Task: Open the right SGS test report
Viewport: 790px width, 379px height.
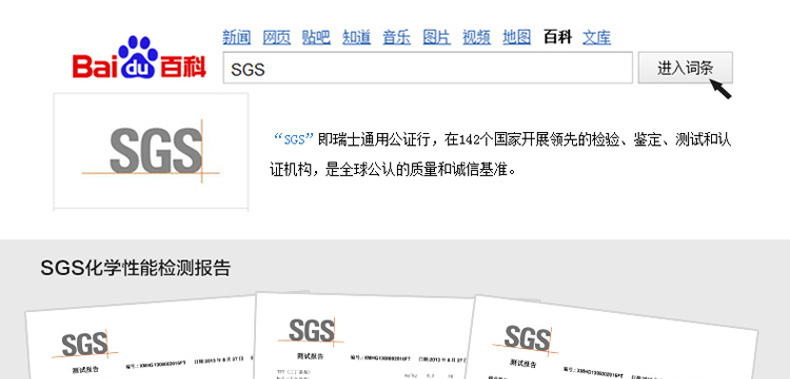Action: pyautogui.click(x=610, y=339)
